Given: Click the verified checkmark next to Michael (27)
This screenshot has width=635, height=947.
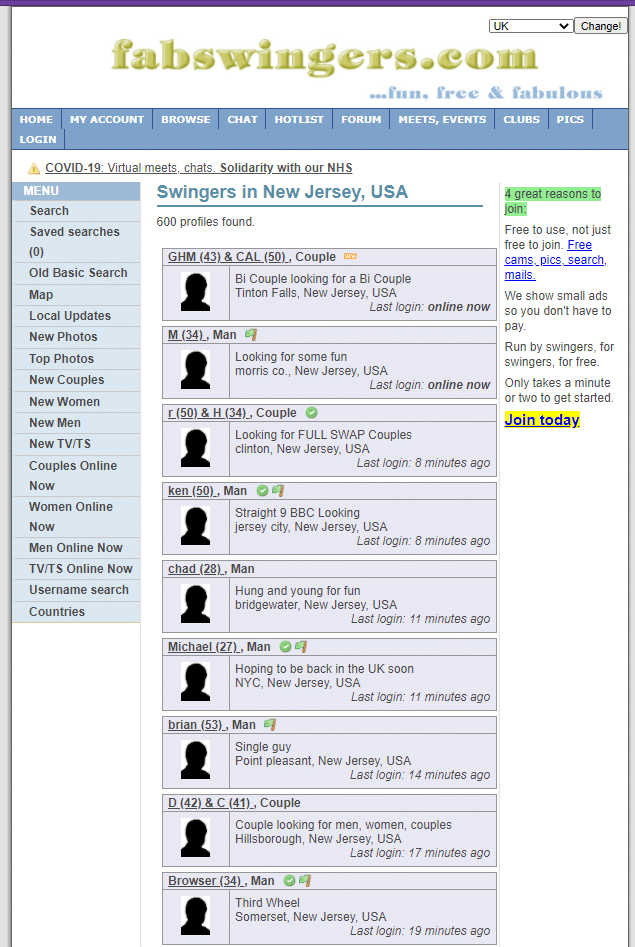Looking at the screenshot, I should (285, 647).
